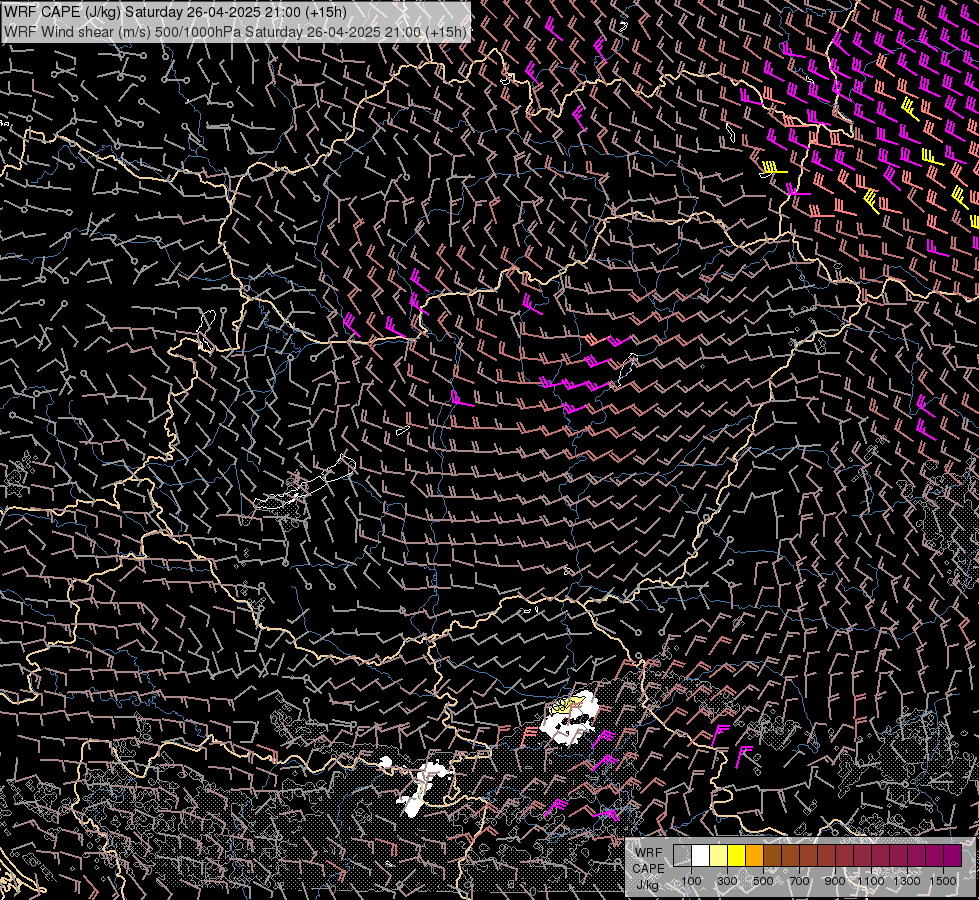
Task: Select the orange CAPE legend swatch
Action: point(754,855)
